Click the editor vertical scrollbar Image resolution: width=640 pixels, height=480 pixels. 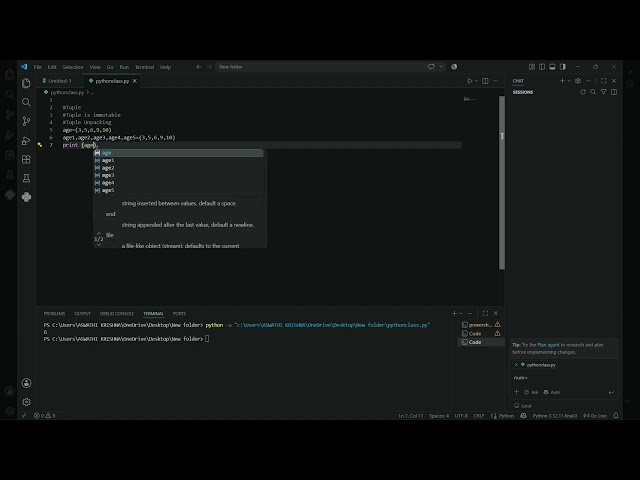click(x=502, y=183)
